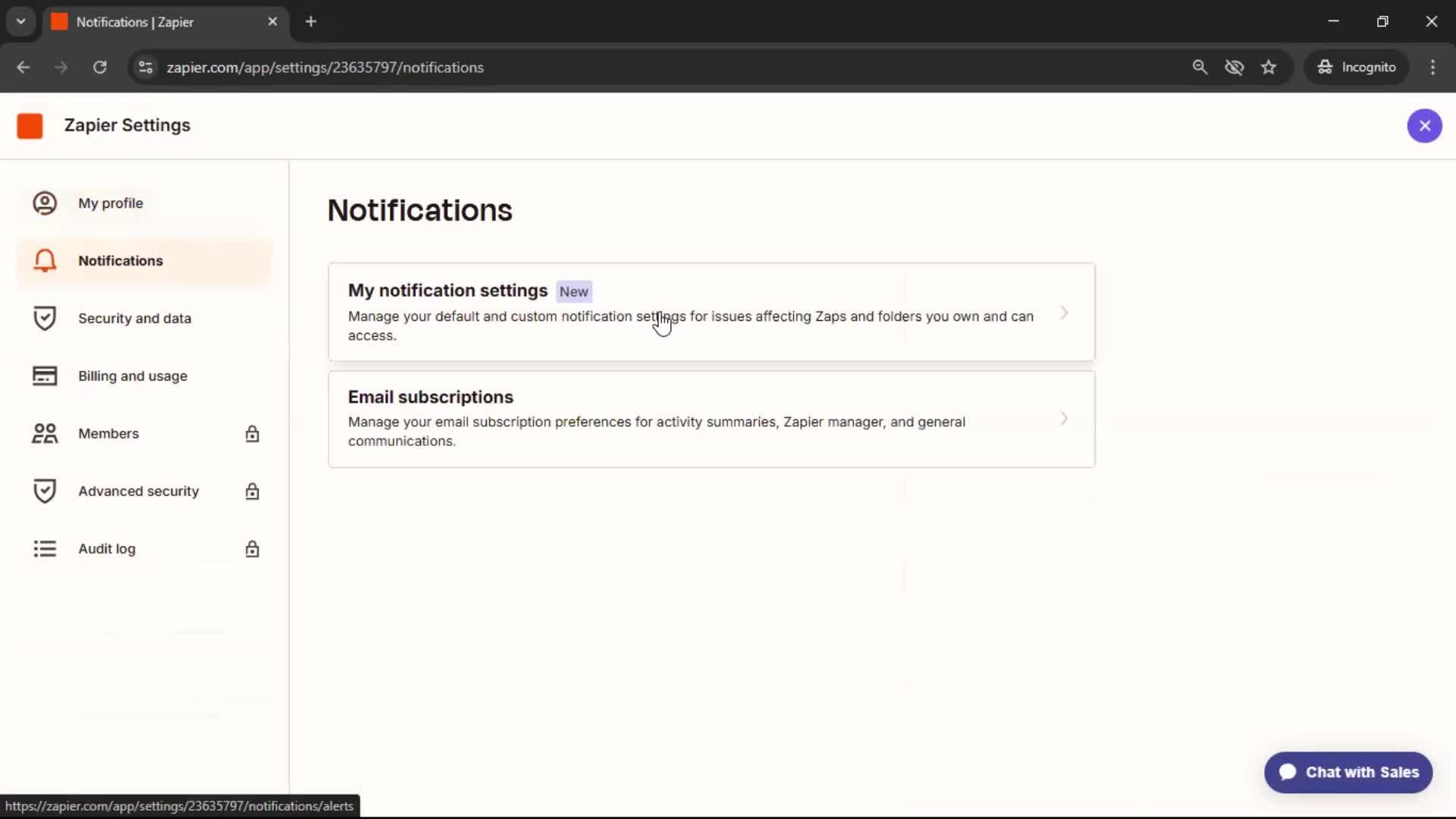Click the orange Zapier logo in header
Viewport: 1456px width, 819px height.
click(x=30, y=126)
